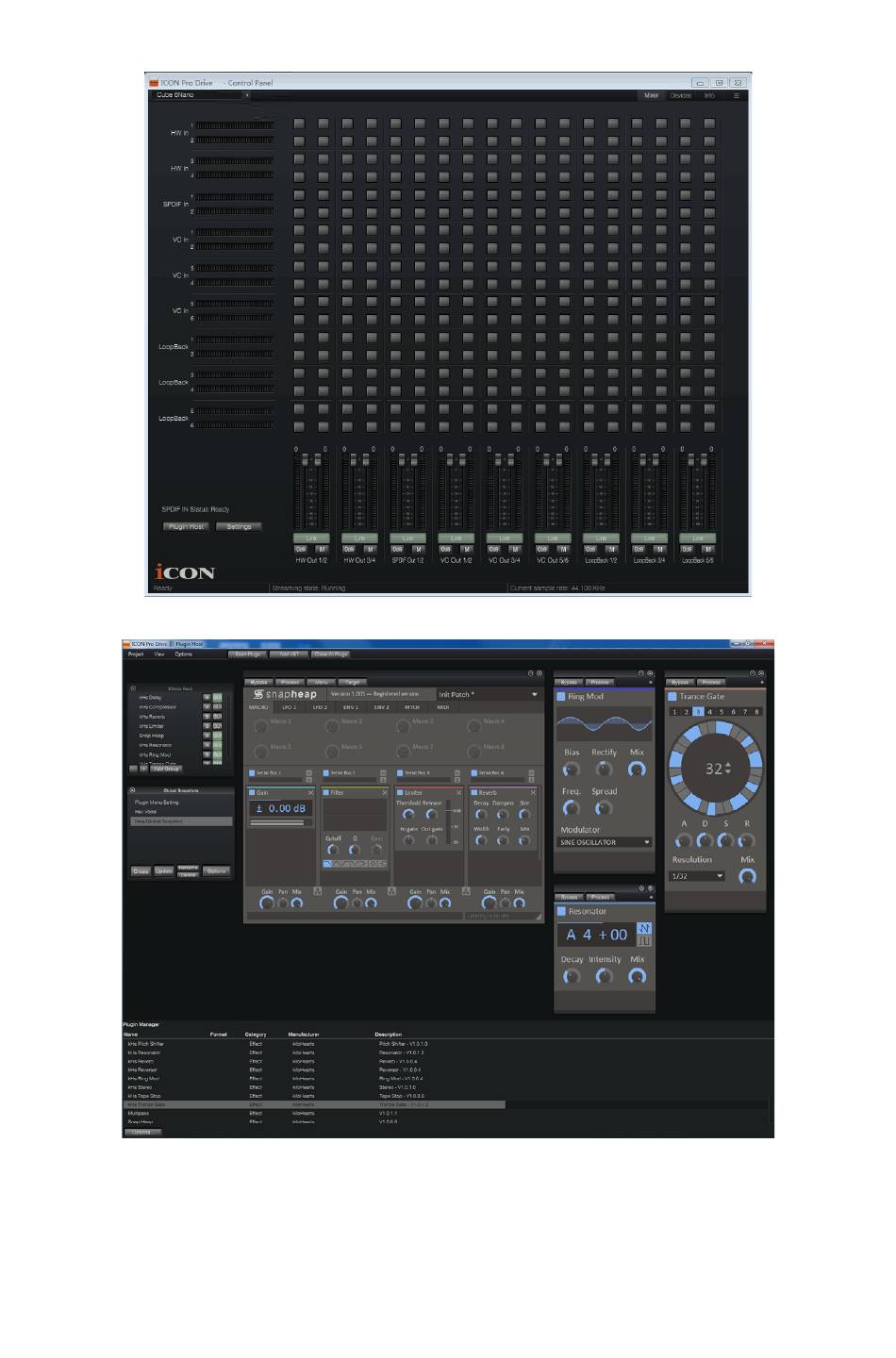
Task: Toggle first routing cell of HW In 1
Action: [x=299, y=124]
